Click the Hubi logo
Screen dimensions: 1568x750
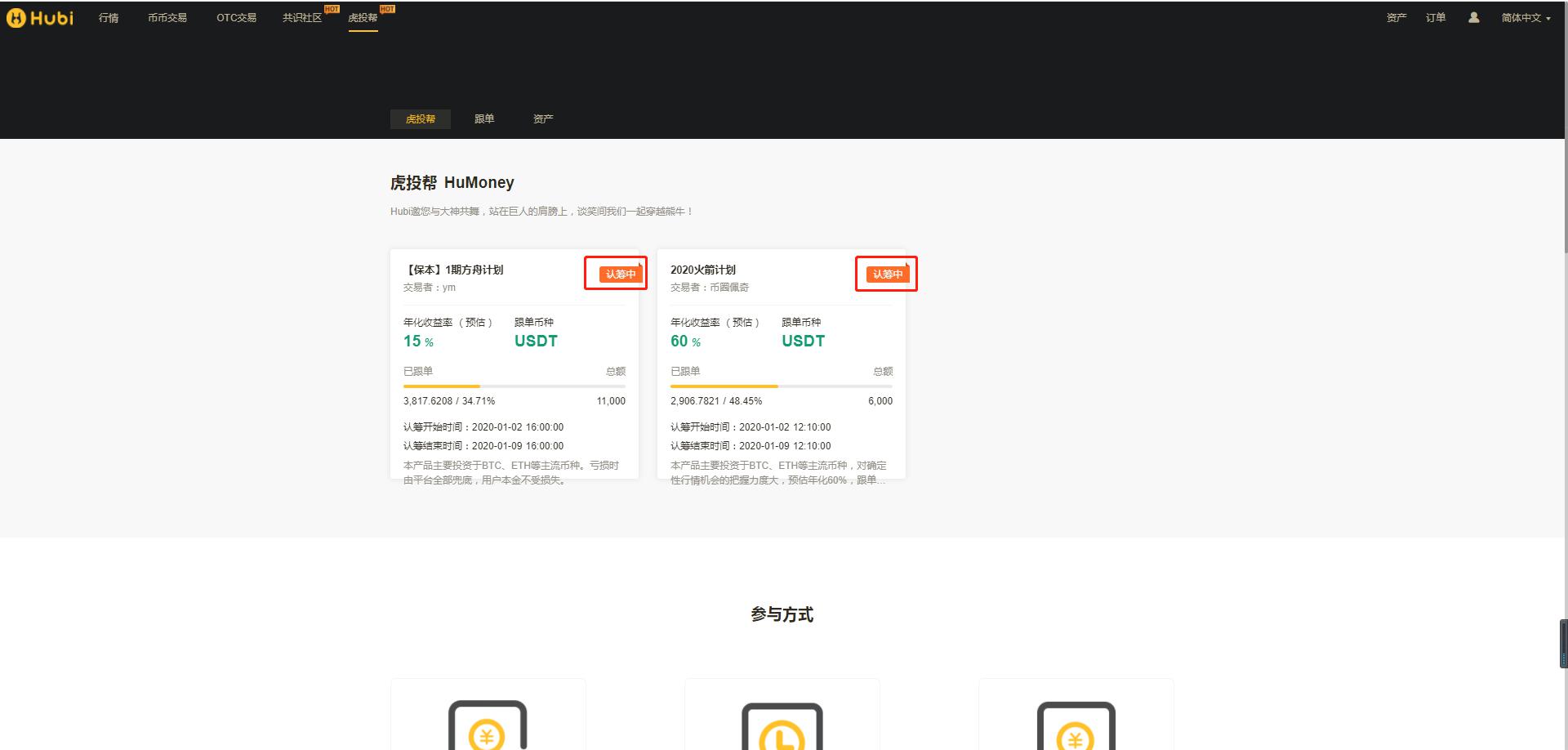click(40, 17)
